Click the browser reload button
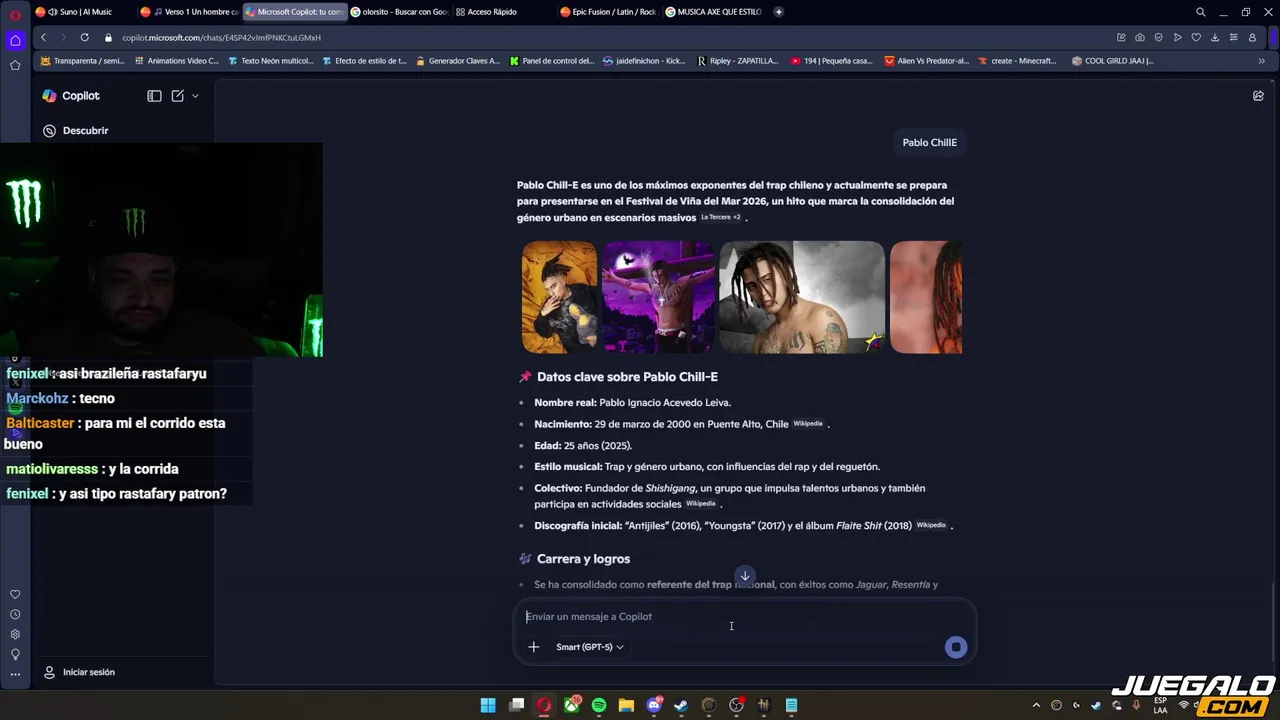 tap(84, 37)
